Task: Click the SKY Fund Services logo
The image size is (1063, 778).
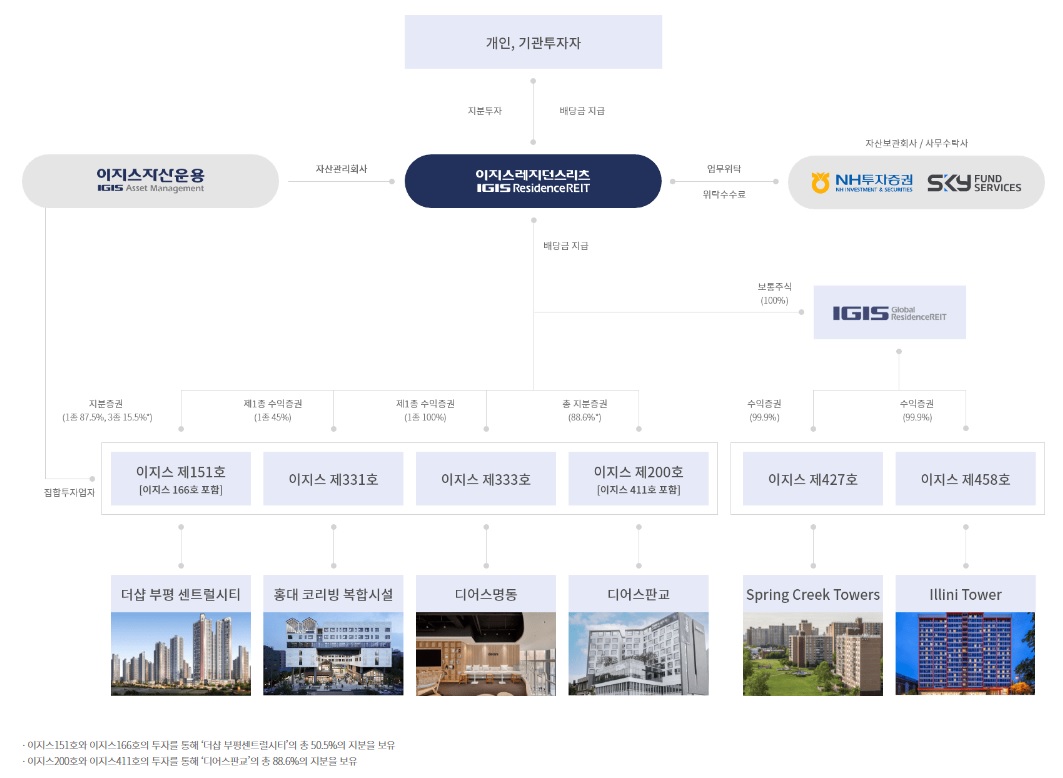Action: coord(974,183)
